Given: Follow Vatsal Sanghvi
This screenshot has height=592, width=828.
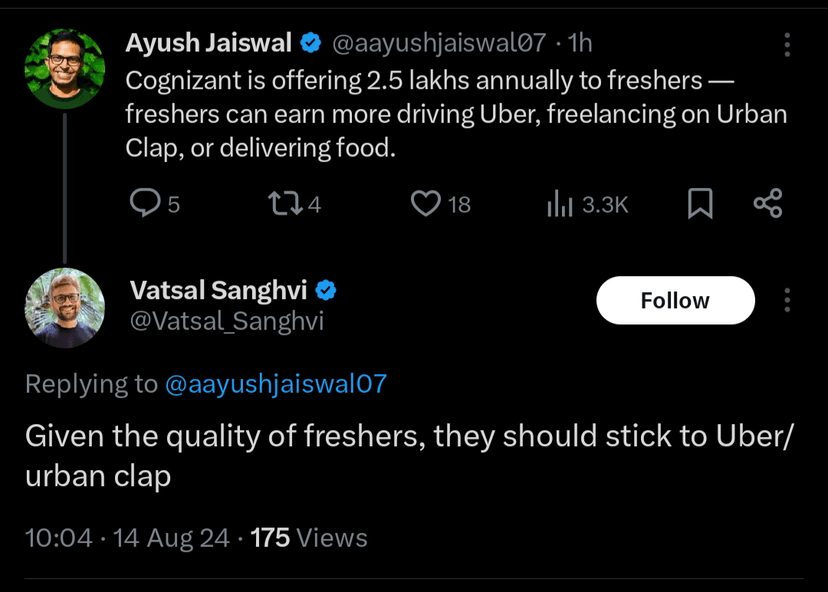Looking at the screenshot, I should [675, 300].
